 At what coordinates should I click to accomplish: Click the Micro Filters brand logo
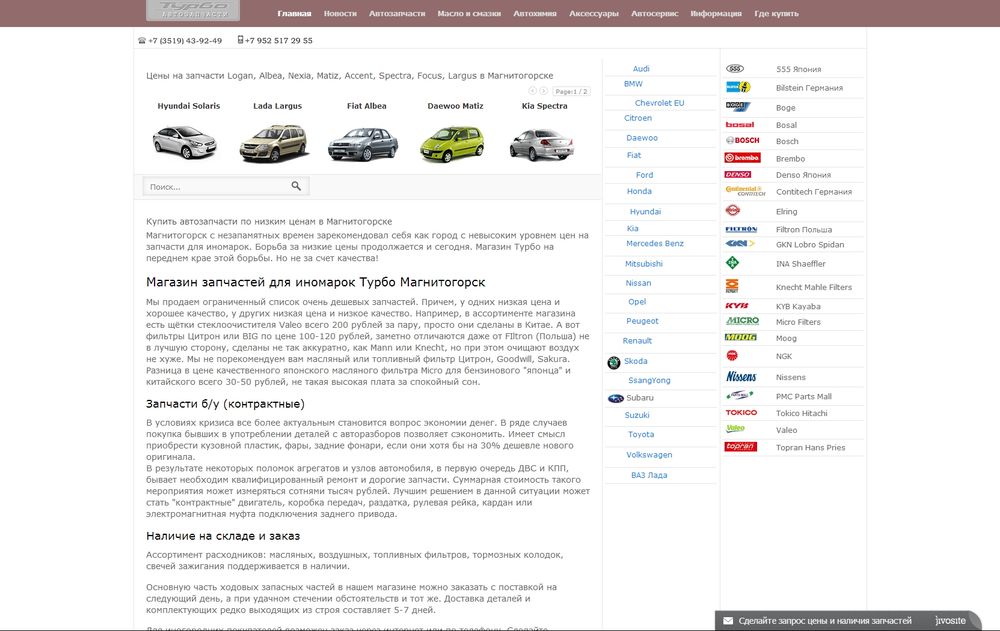[x=742, y=321]
